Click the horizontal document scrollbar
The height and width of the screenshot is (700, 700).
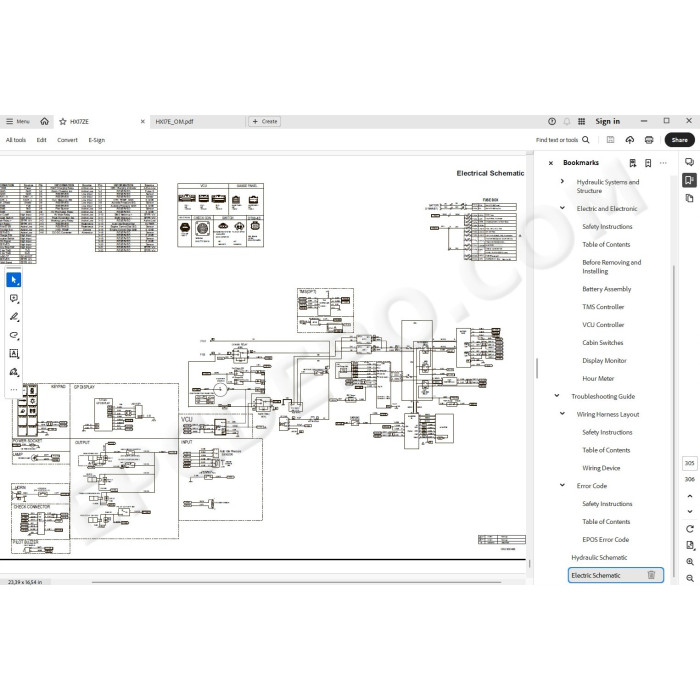click(x=296, y=582)
